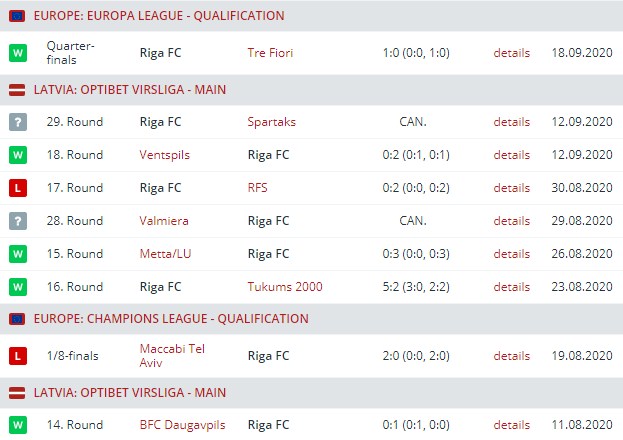This screenshot has height=440, width=623.
Task: Open the Ventspils team page
Action: coord(165,155)
